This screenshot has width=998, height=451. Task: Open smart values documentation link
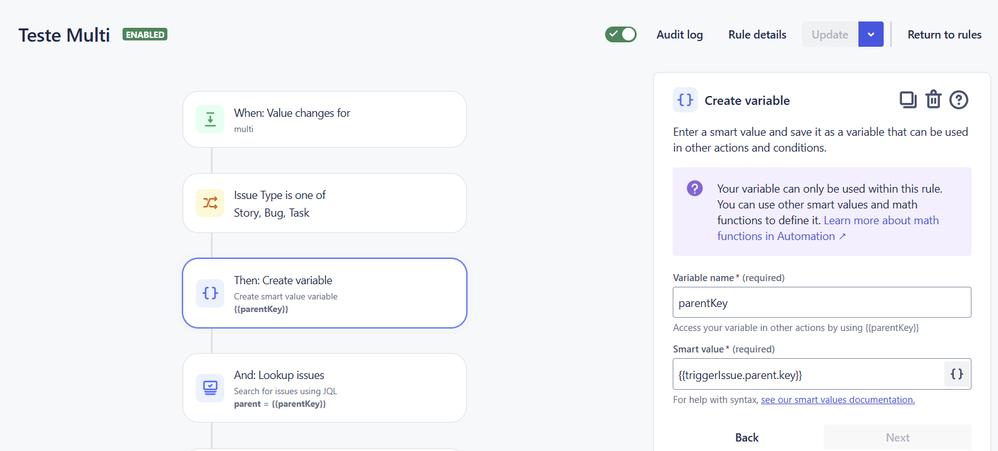click(x=838, y=400)
